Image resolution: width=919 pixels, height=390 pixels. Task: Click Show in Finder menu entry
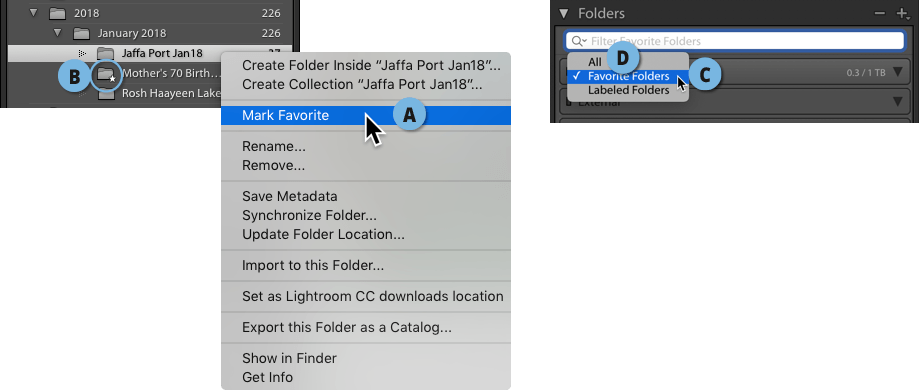(289, 358)
